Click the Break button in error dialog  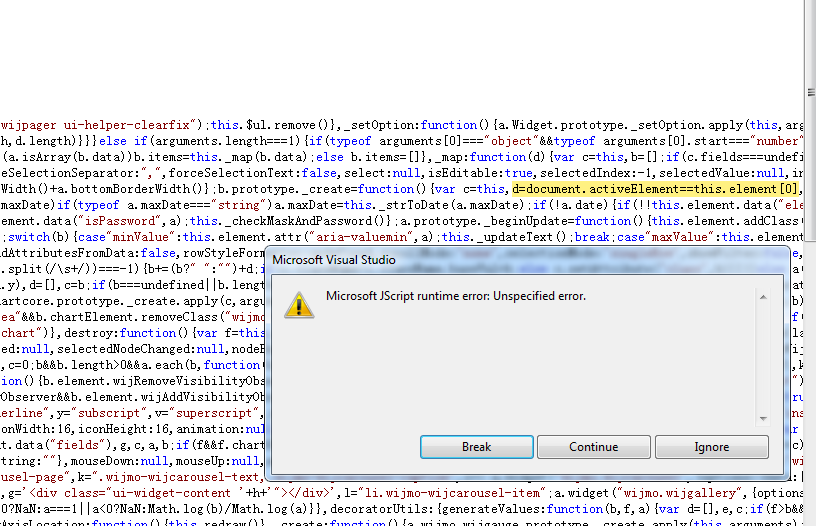pyautogui.click(x=476, y=447)
